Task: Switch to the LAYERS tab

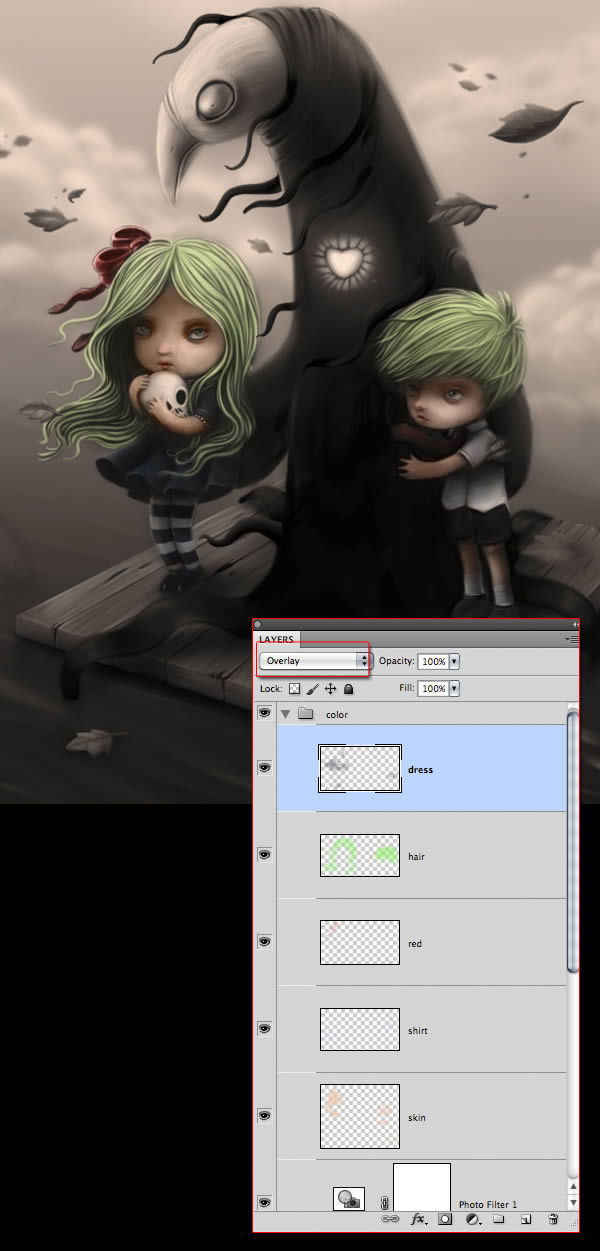Action: 277,638
